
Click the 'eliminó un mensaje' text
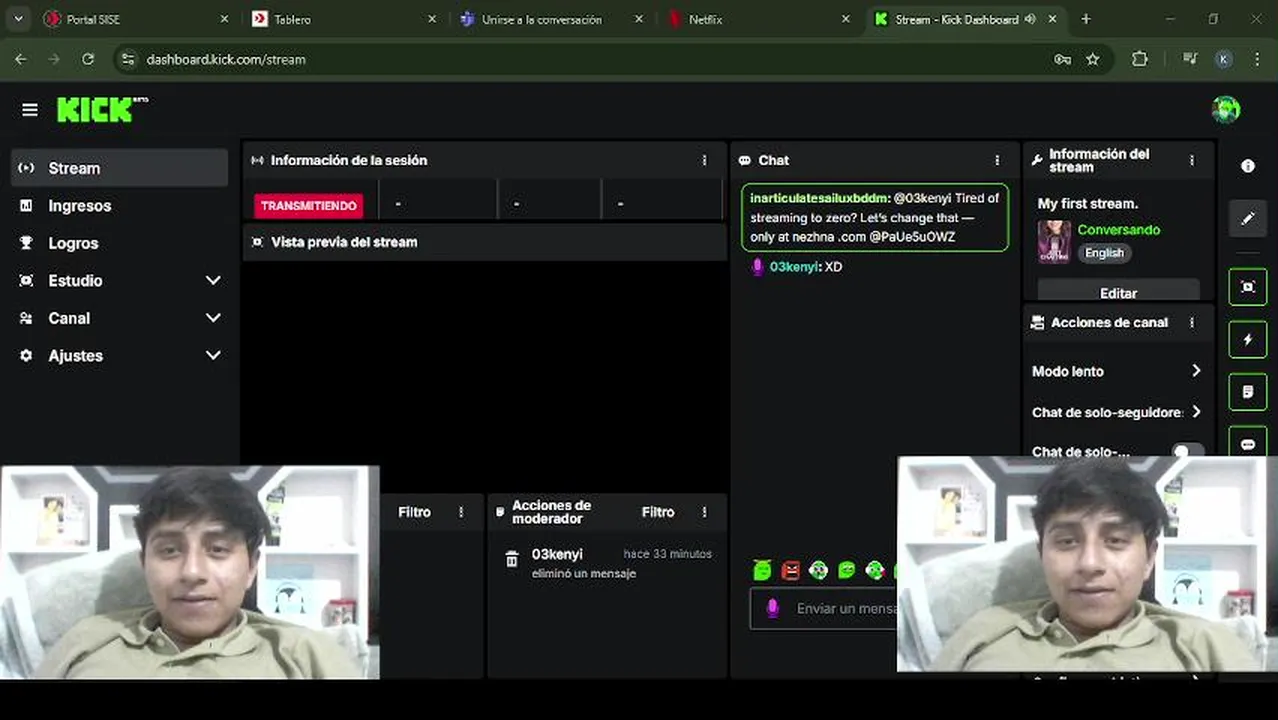pos(584,573)
